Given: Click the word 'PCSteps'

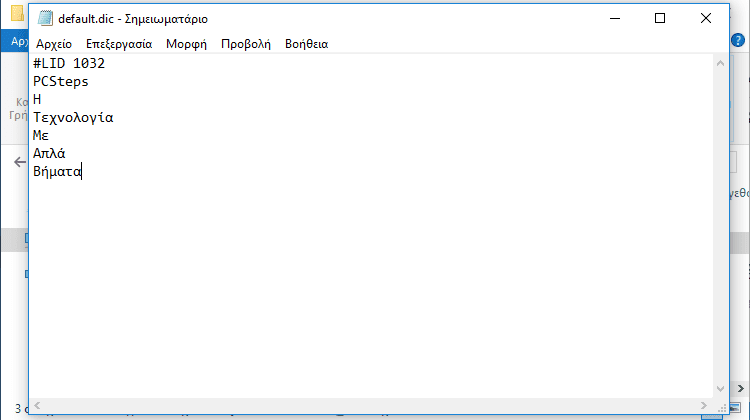Looking at the screenshot, I should (61, 81).
